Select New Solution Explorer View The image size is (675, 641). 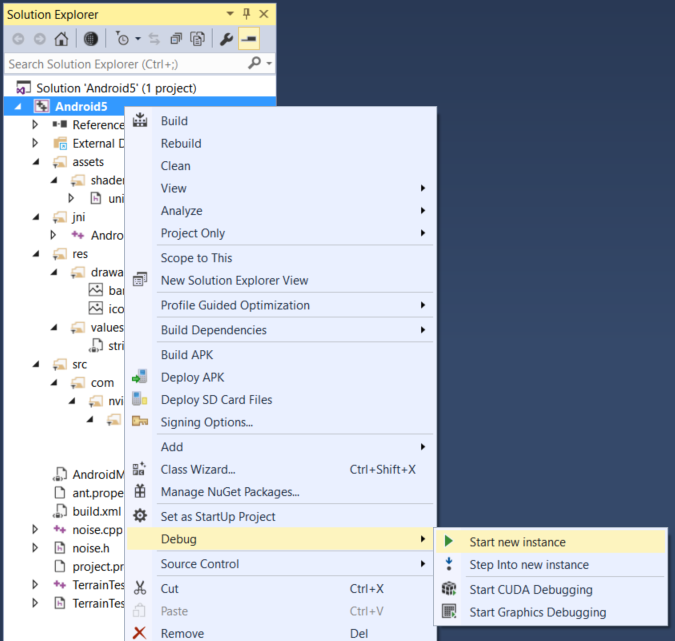click(x=281, y=280)
